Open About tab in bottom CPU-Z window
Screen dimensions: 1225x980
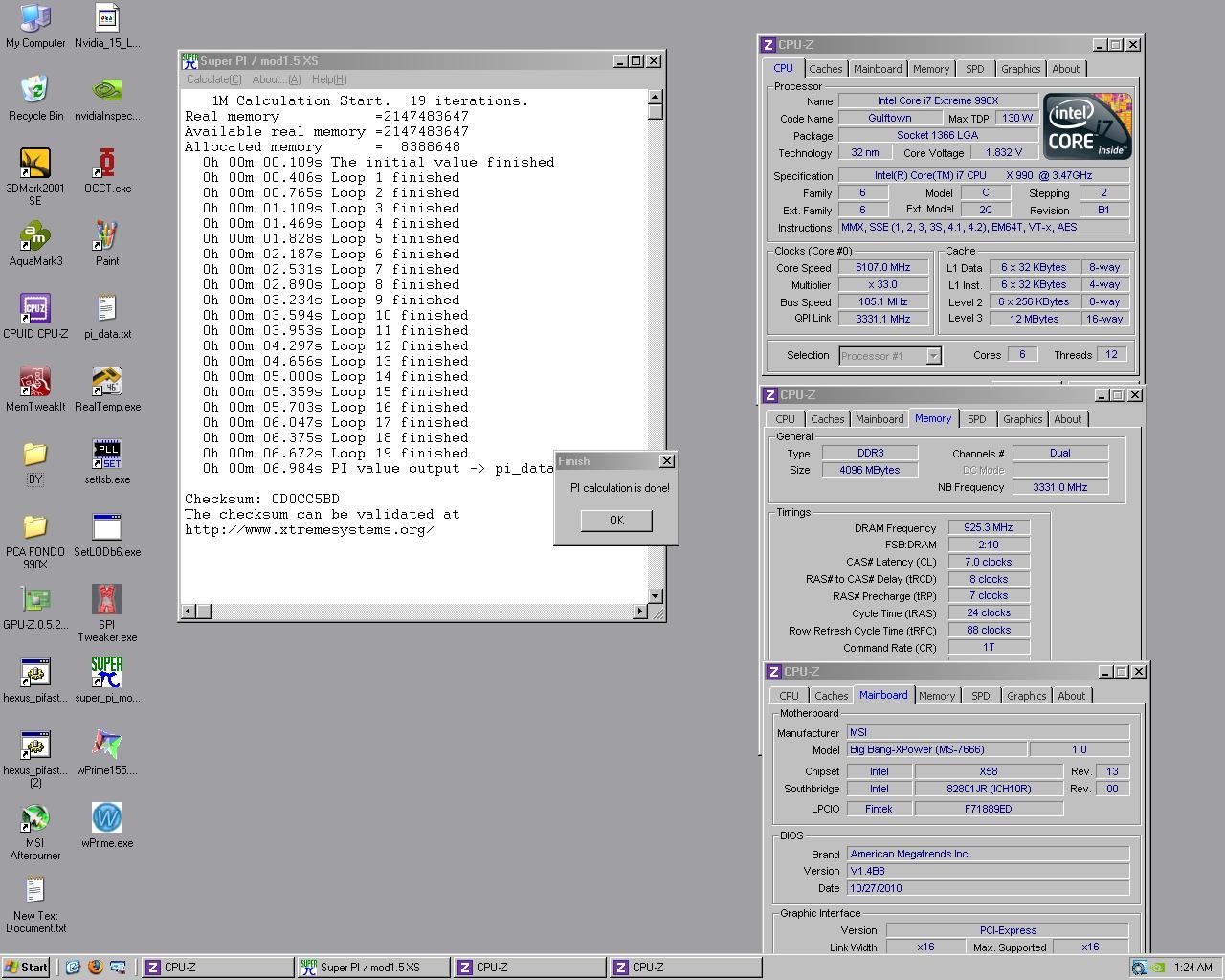pyautogui.click(x=1071, y=696)
